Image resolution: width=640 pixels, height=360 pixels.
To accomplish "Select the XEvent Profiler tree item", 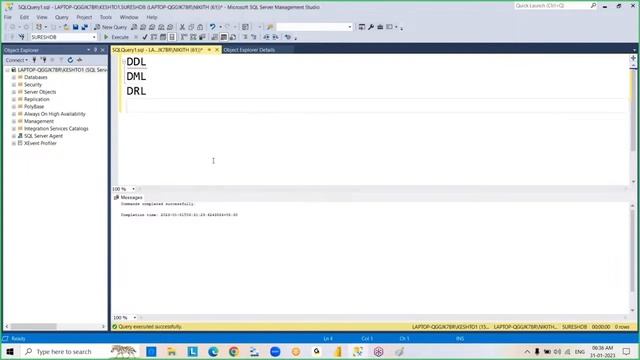I will click(40, 143).
